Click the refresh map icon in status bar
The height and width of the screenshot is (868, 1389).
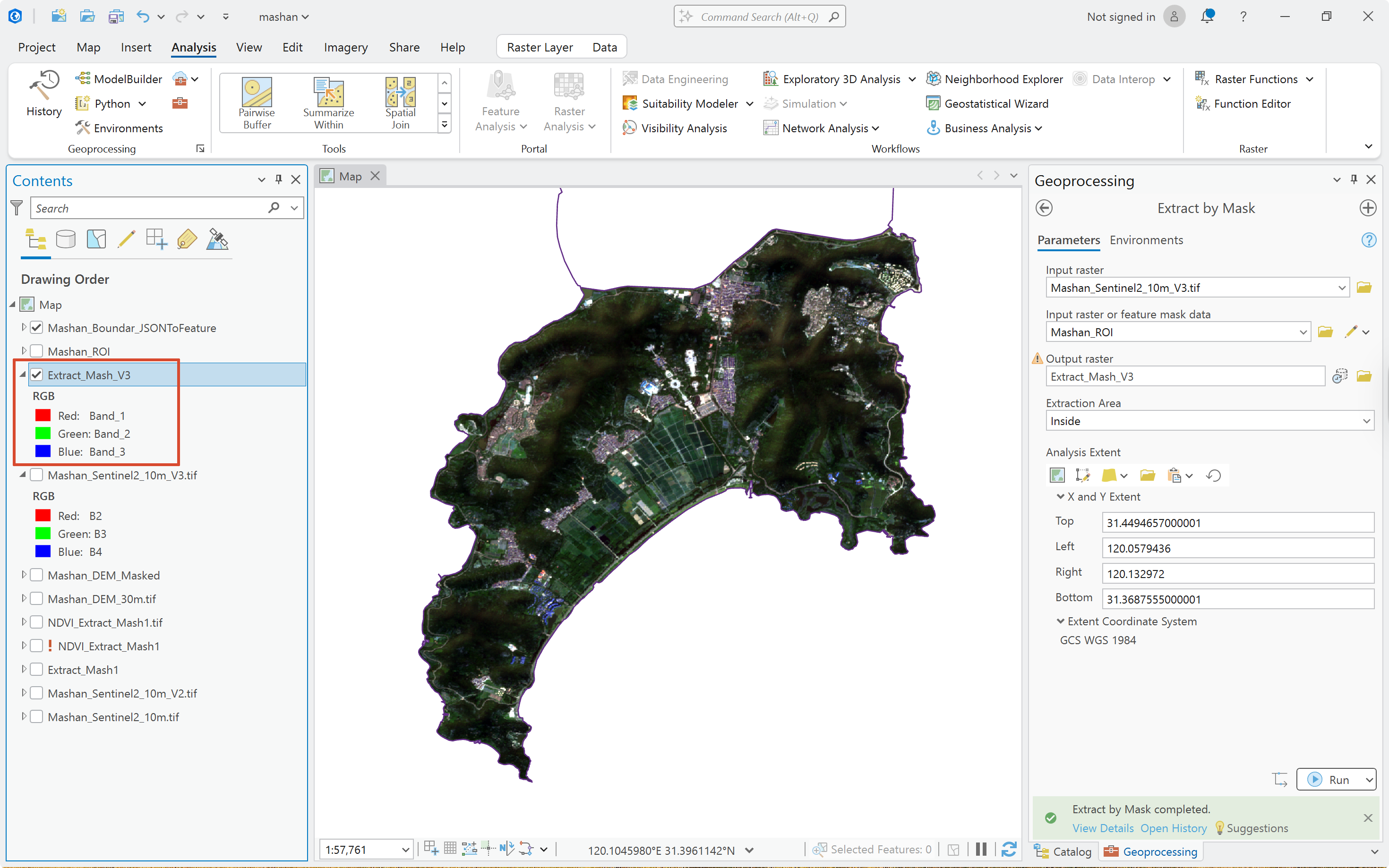1008,849
